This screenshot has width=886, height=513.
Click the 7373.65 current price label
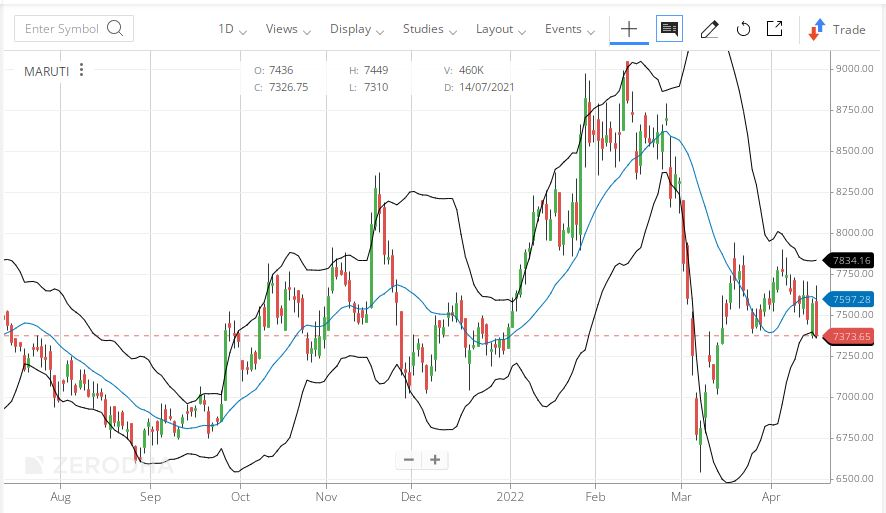849,337
